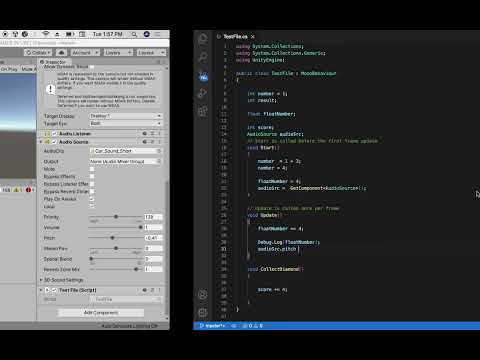Toggle the Audio Source enabled checkbox

pyautogui.click(x=54, y=142)
